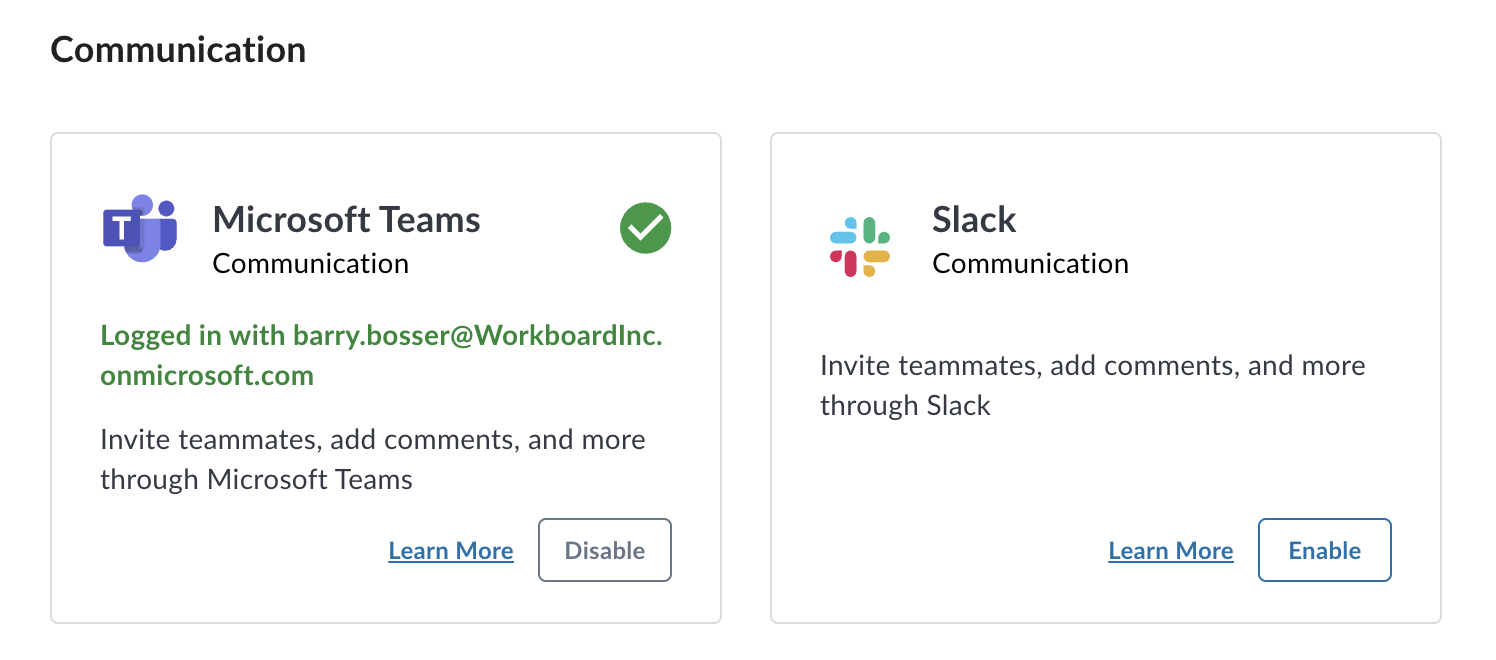This screenshot has width=1496, height=660.
Task: Disable the Microsoft Teams integration
Action: [605, 550]
